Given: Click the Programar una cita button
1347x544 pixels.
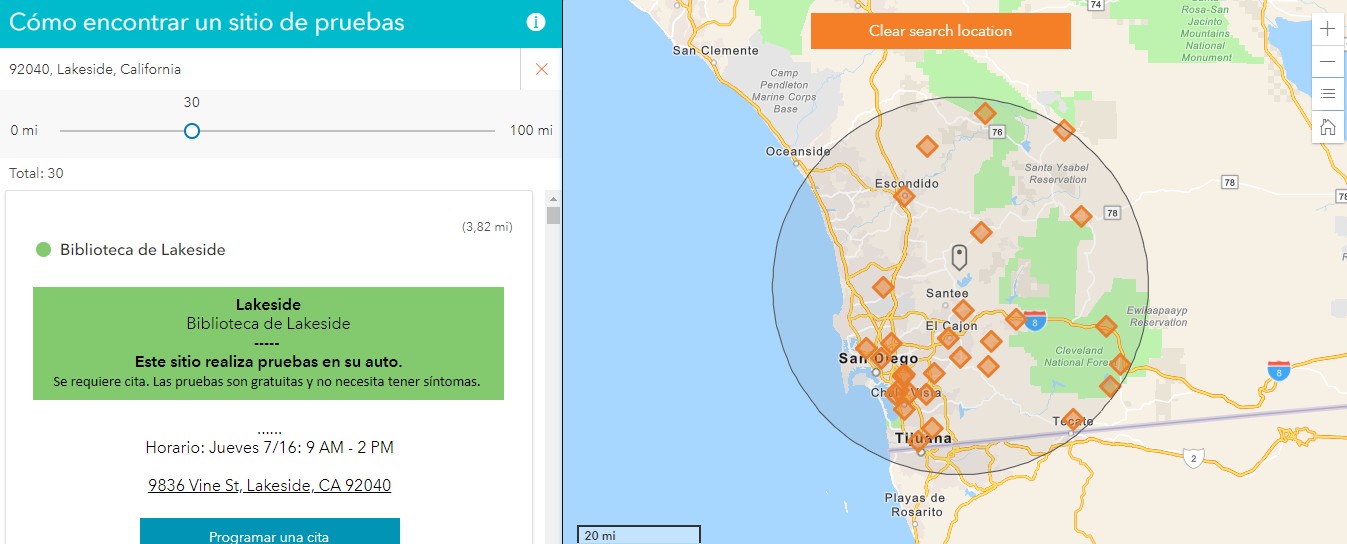Looking at the screenshot, I should [x=269, y=534].
